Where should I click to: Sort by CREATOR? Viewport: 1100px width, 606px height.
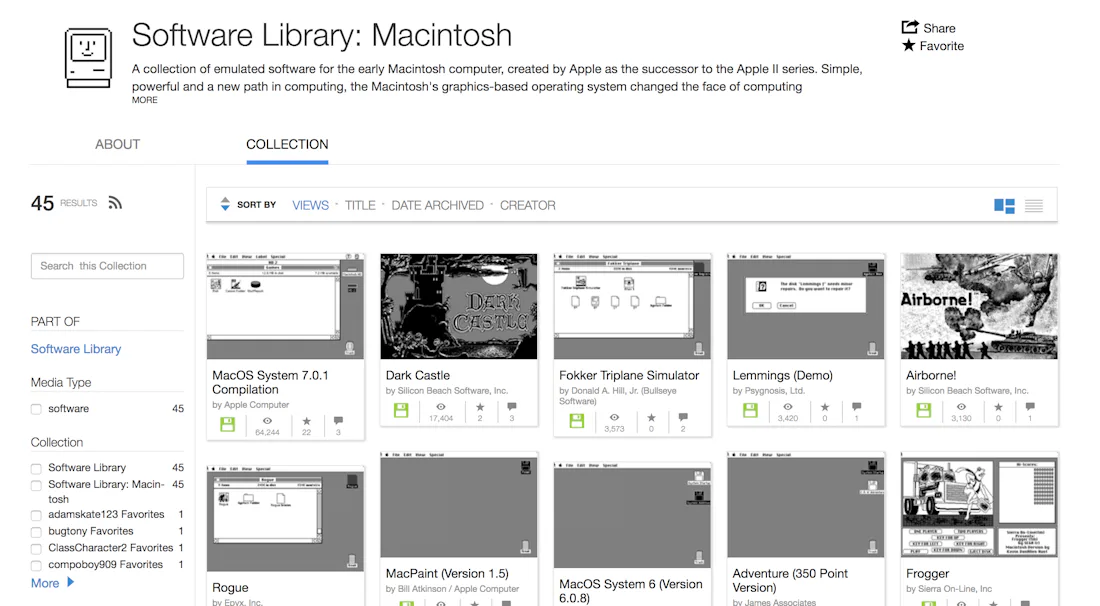(x=528, y=206)
